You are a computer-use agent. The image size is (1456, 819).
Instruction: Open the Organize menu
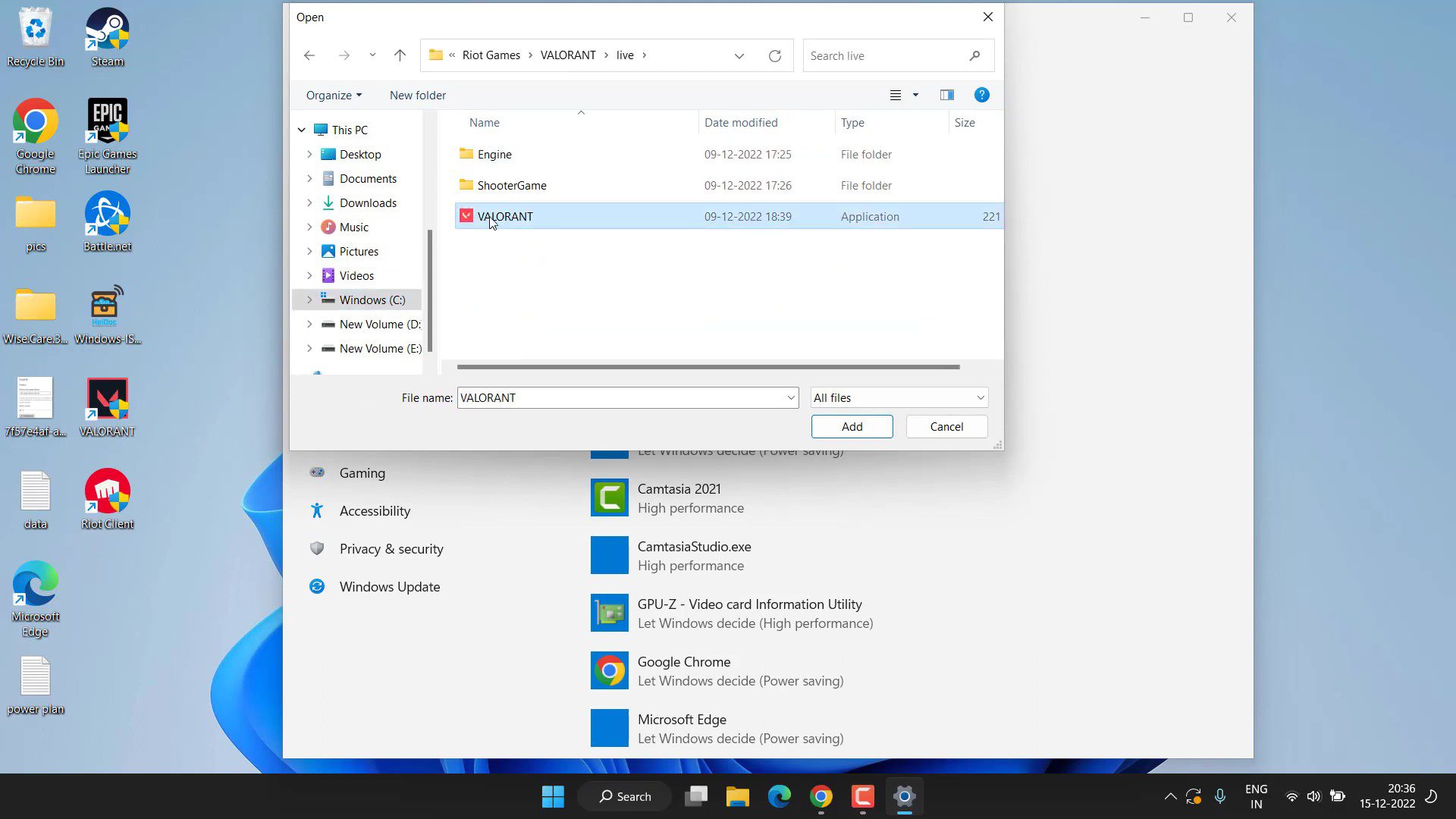334,96
